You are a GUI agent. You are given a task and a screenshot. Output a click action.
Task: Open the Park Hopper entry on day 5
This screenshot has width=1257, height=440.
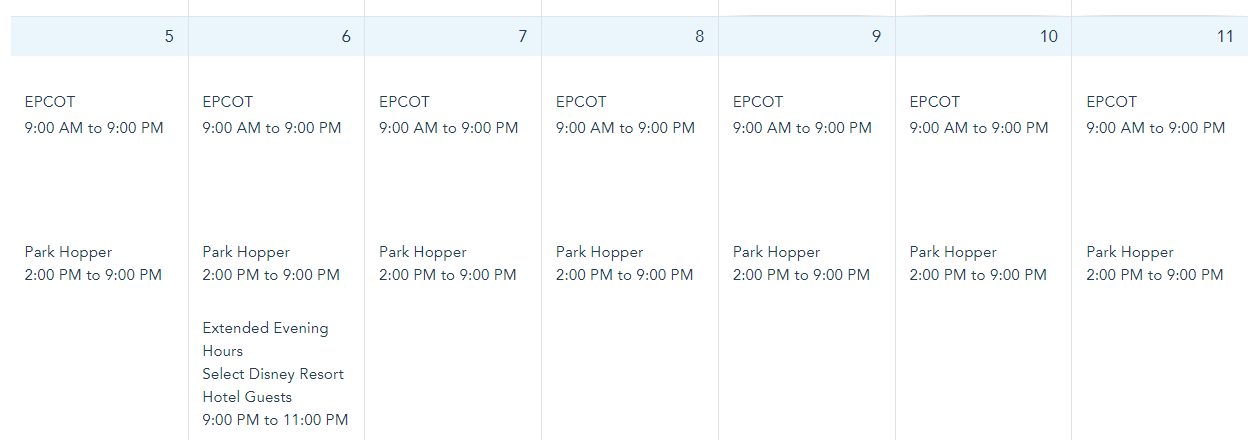(x=68, y=252)
